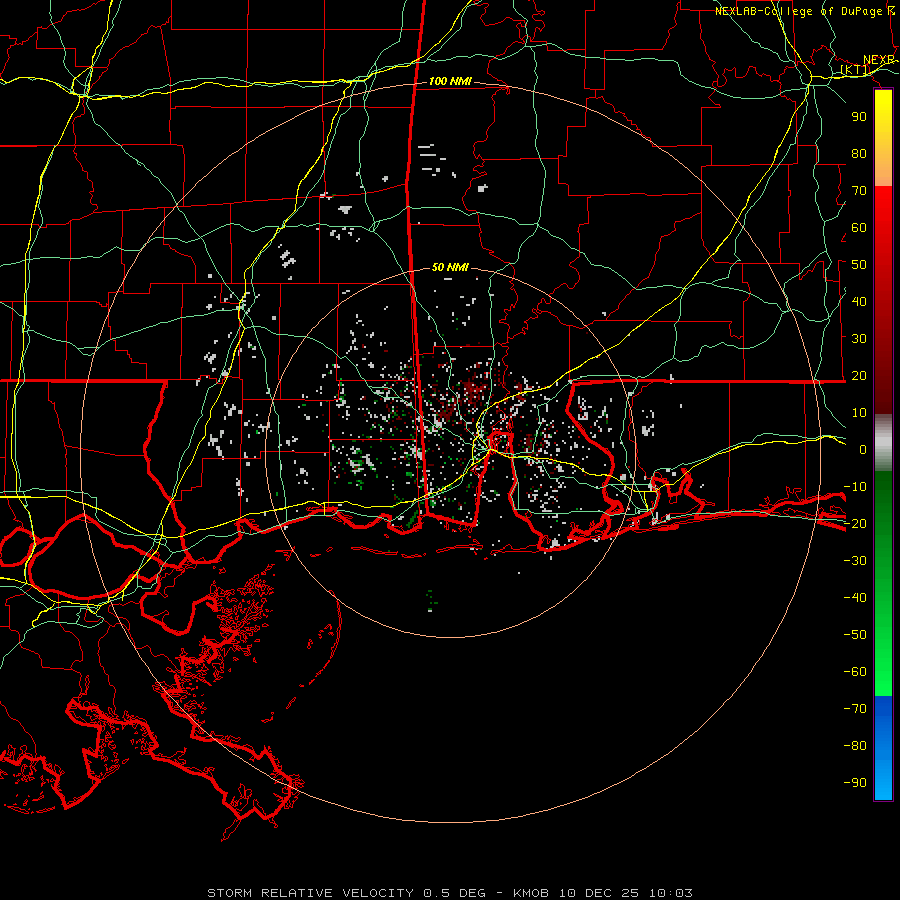Viewport: 900px width, 900px height.
Task: Click the 60 value on velocity scale
Action: pos(859,227)
